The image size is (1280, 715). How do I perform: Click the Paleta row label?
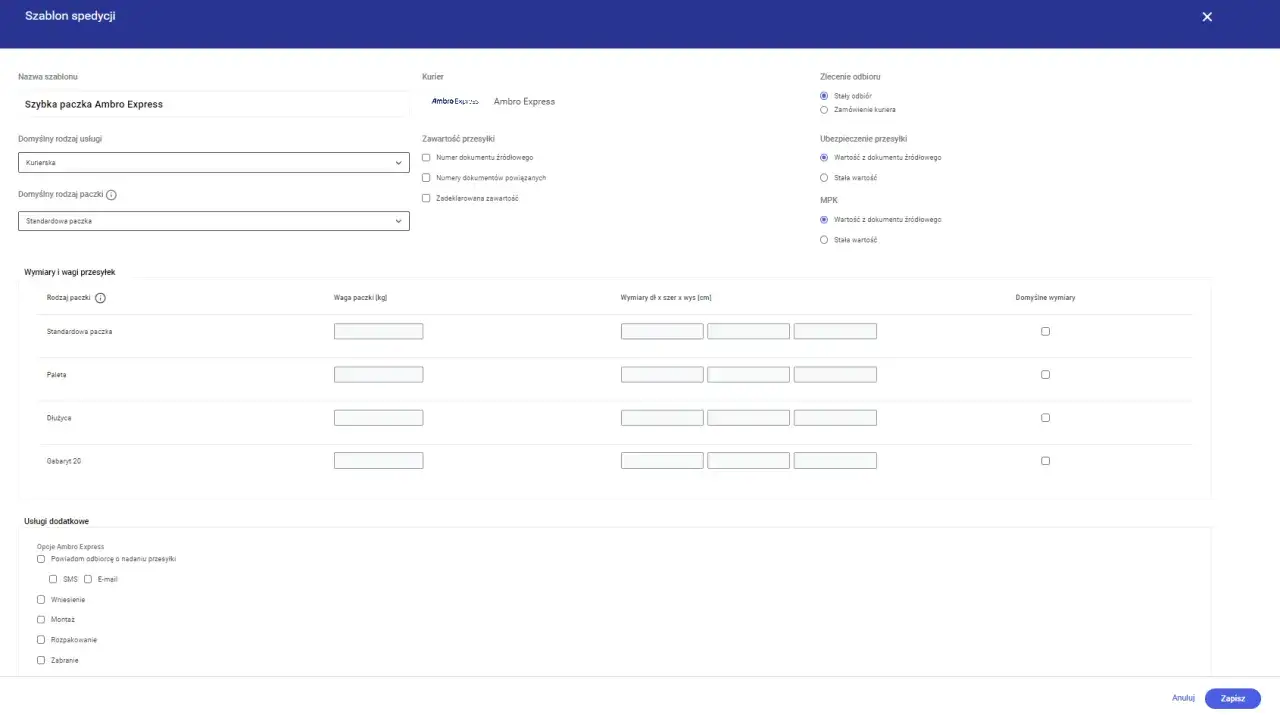[x=57, y=374]
